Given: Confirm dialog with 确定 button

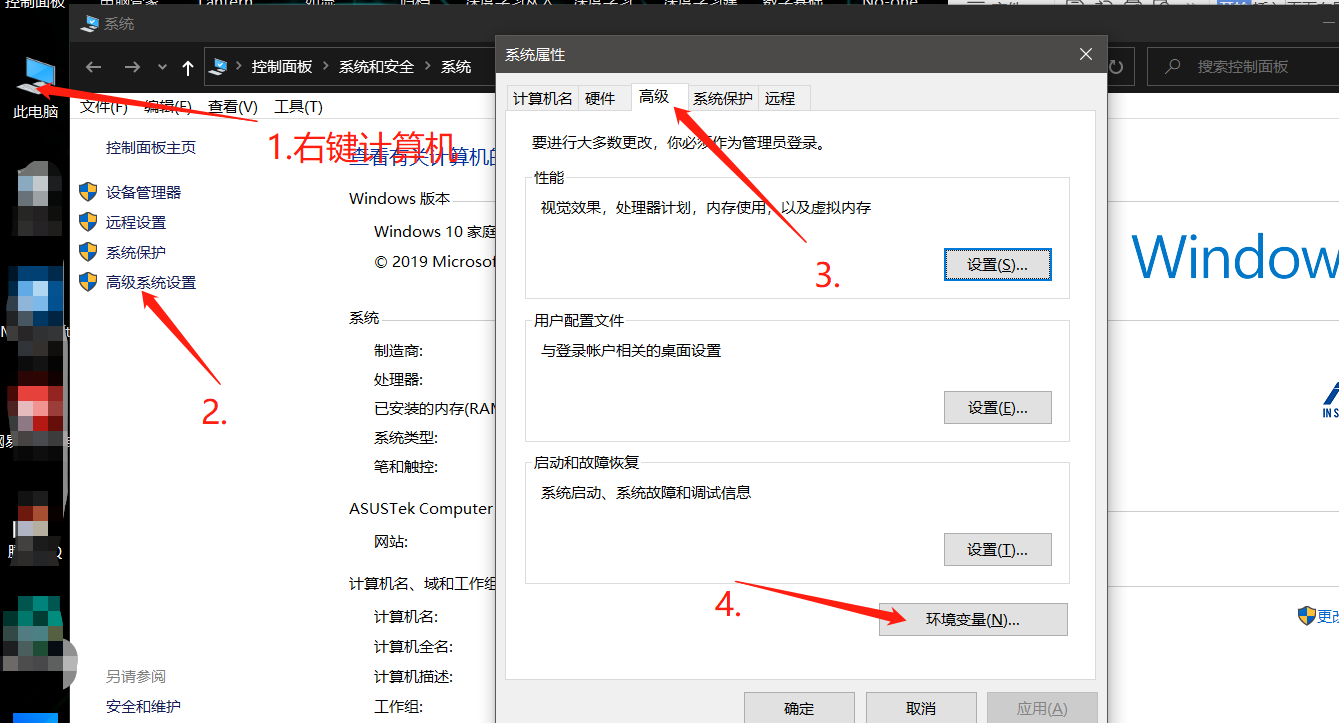Looking at the screenshot, I should (x=799, y=708).
